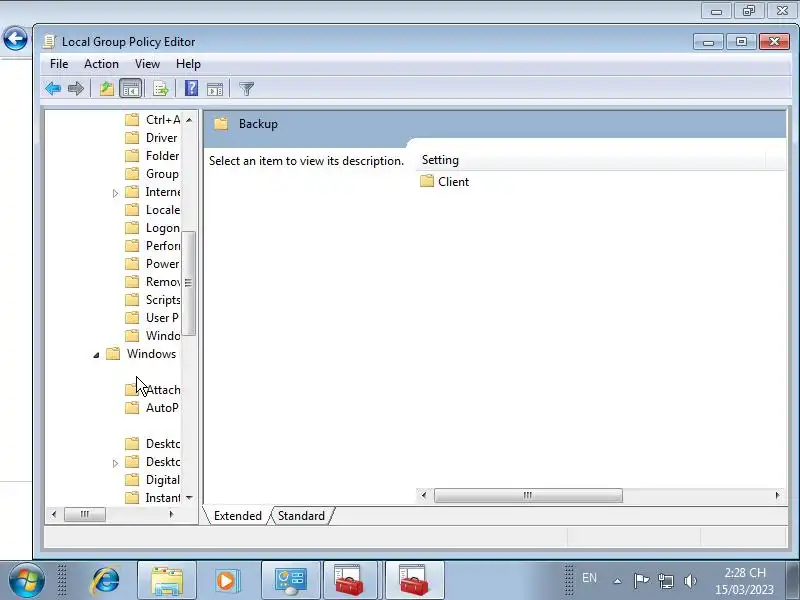Screen dimensions: 800x600
Task: Click the volume speaker tray icon
Action: (x=690, y=581)
